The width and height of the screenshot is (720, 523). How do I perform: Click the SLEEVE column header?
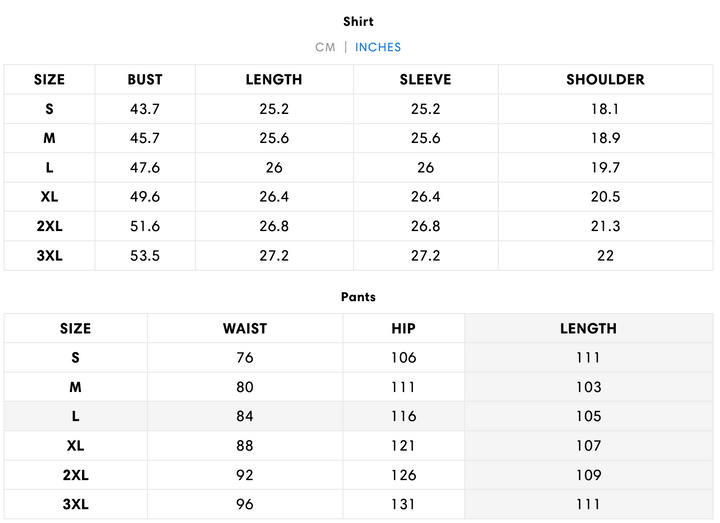[425, 80]
